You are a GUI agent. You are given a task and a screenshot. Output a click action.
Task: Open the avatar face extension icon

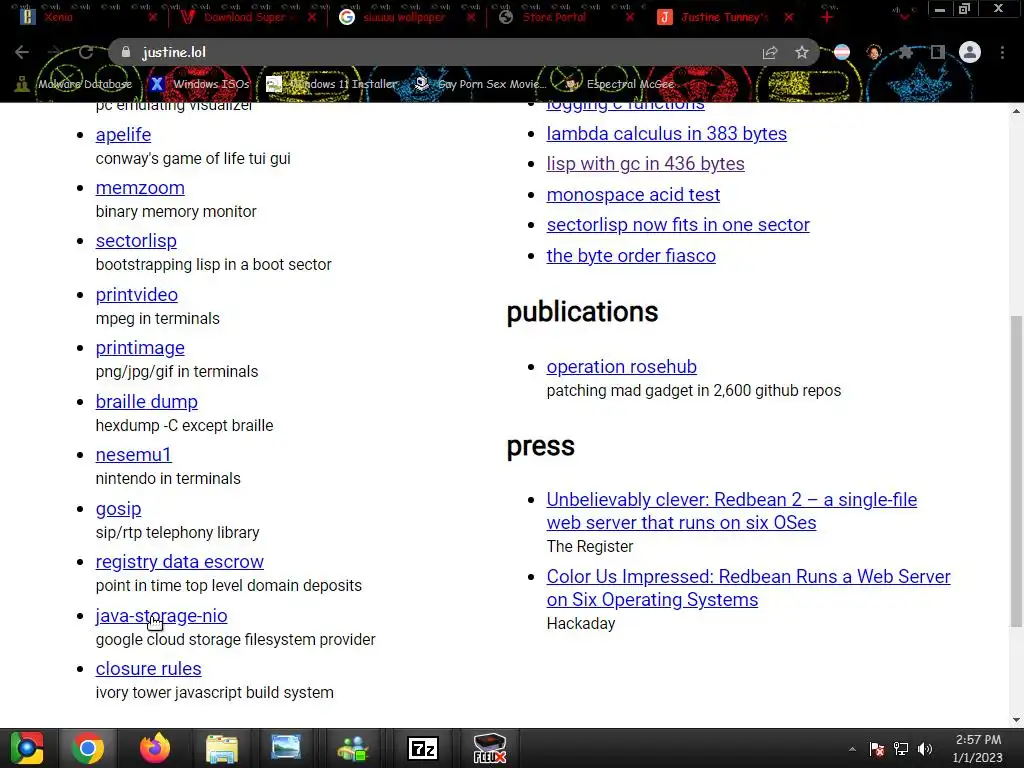pyautogui.click(x=874, y=52)
